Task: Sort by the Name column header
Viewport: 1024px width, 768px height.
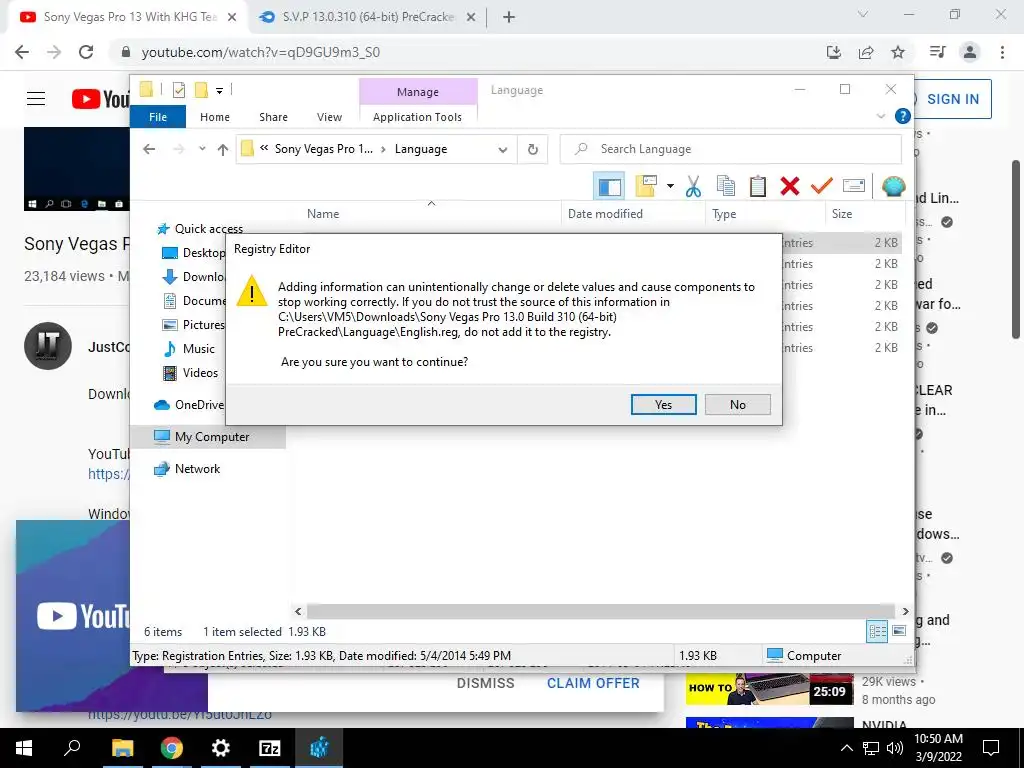Action: click(323, 214)
